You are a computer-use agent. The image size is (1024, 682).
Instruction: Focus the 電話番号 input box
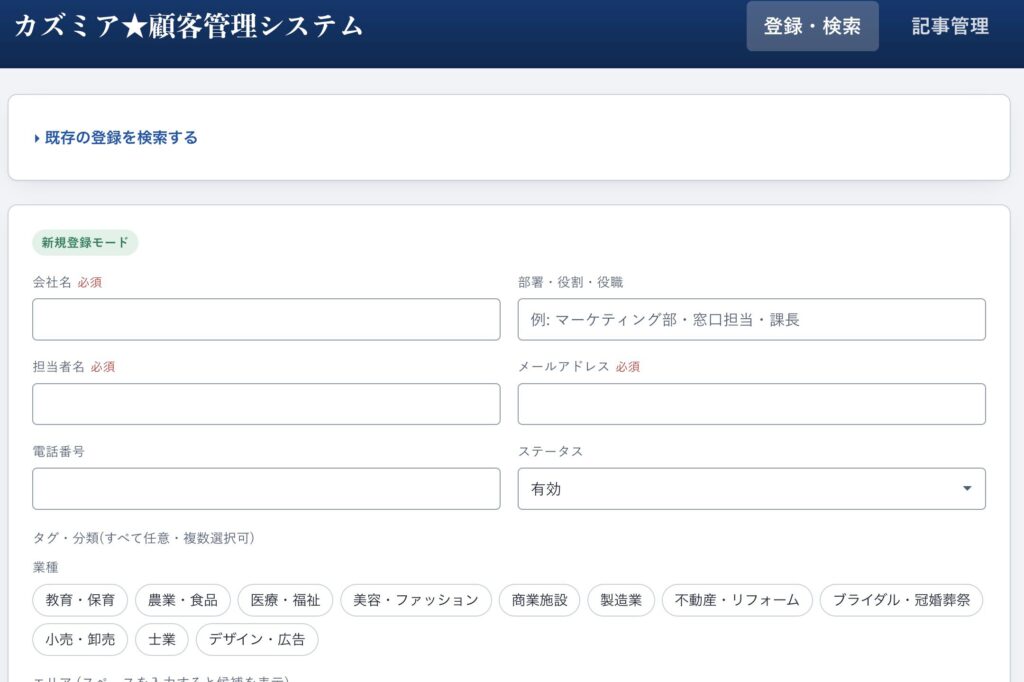coord(266,489)
